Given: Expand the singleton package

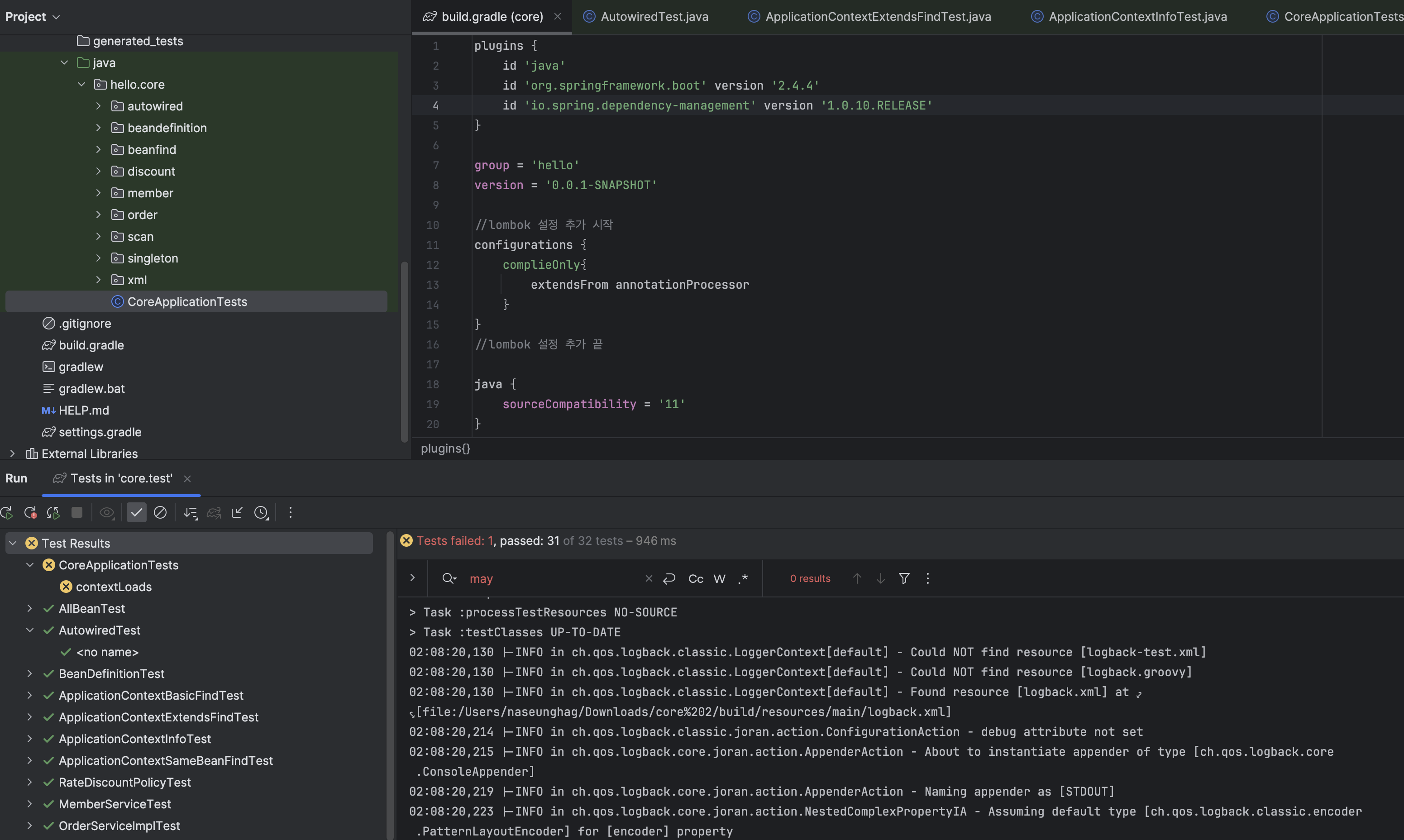Looking at the screenshot, I should point(99,258).
